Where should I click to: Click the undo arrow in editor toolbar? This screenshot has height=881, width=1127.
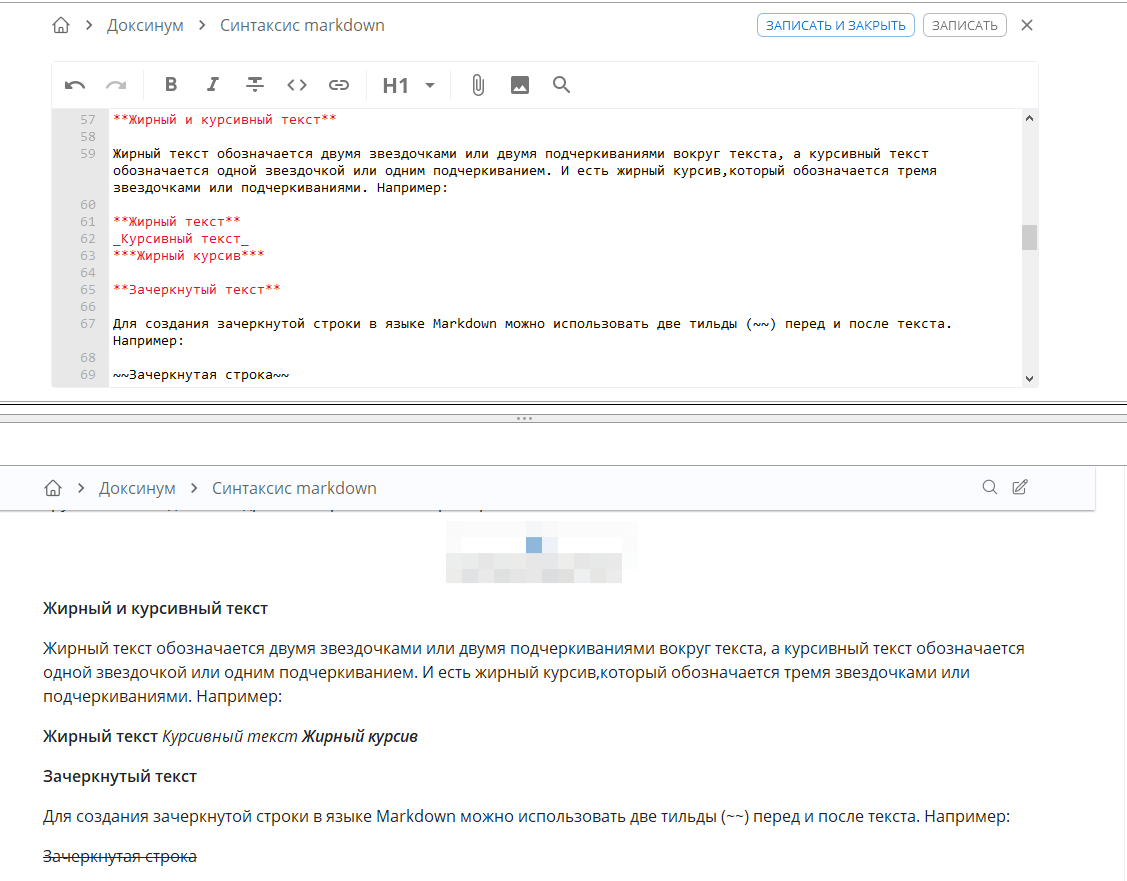75,85
